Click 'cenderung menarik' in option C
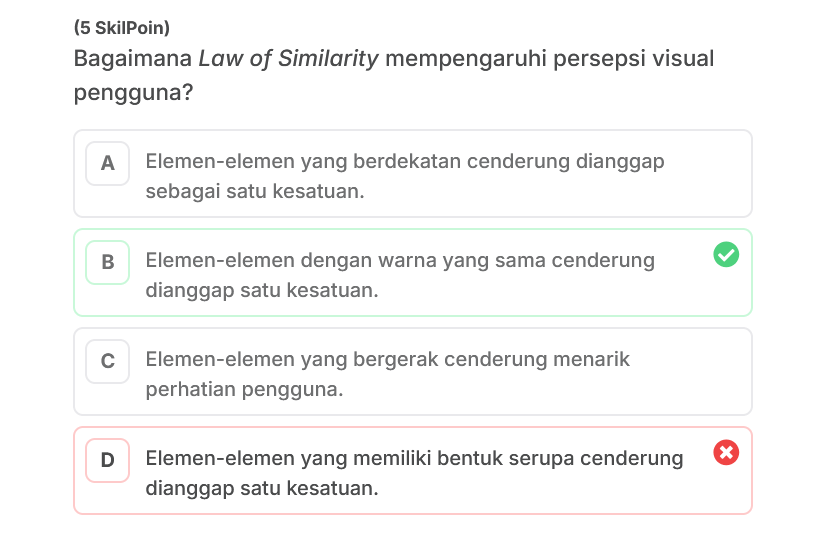Screen dimensions: 821x546 click(x=537, y=359)
